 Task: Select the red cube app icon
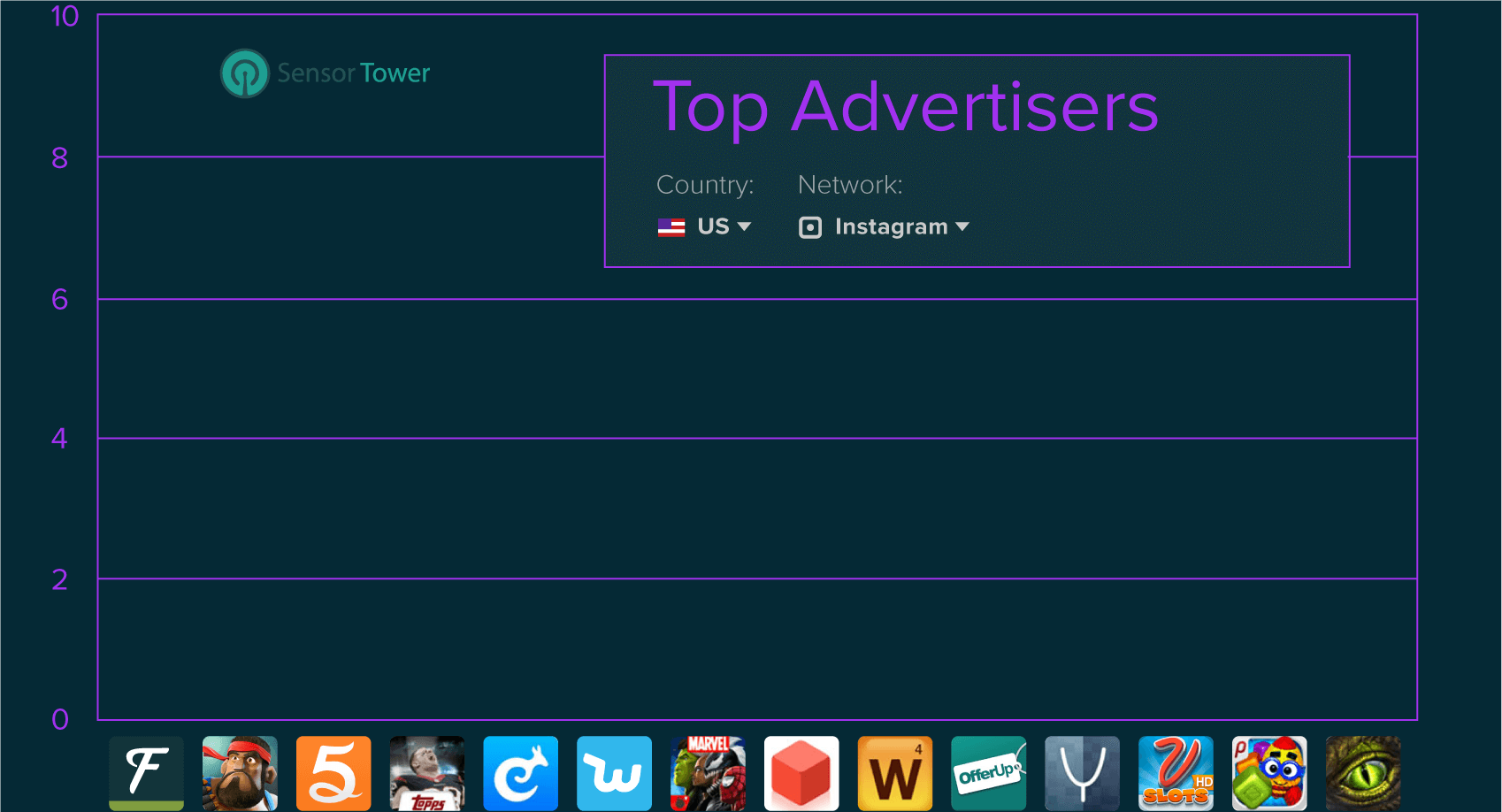801,773
